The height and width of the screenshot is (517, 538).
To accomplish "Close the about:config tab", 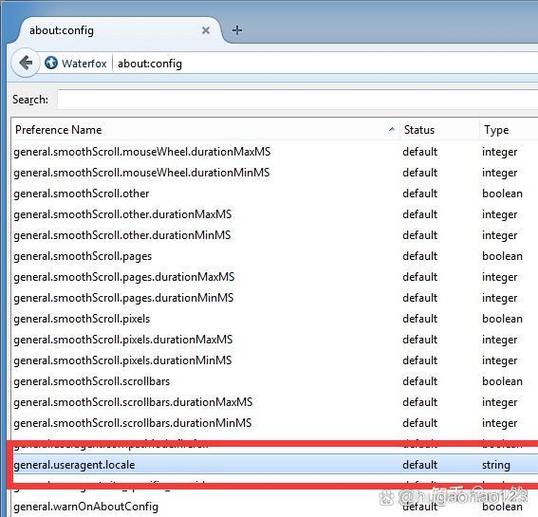I will point(206,31).
